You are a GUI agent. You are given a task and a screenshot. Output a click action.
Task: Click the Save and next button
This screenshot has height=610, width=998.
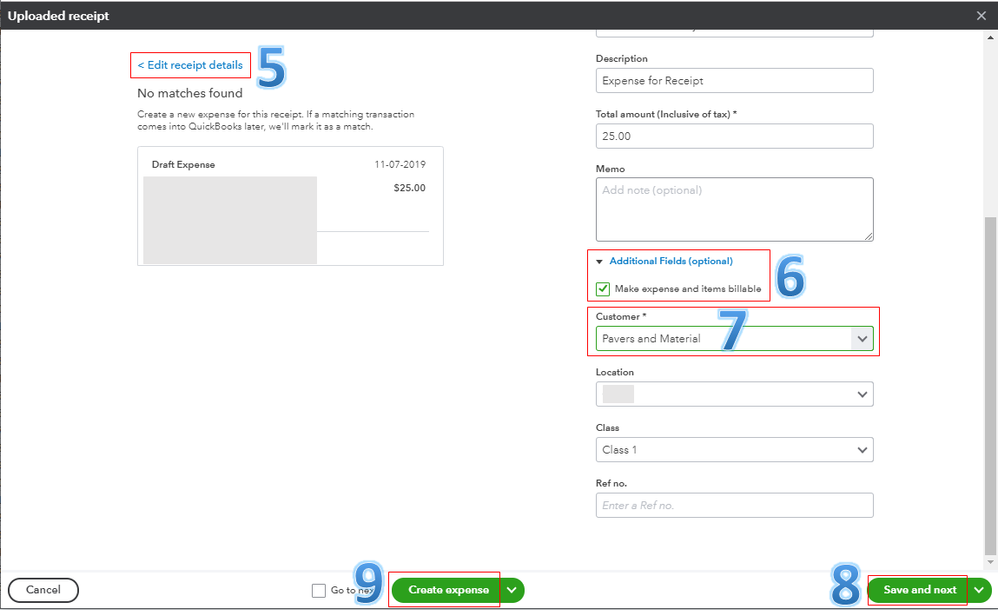click(x=919, y=590)
